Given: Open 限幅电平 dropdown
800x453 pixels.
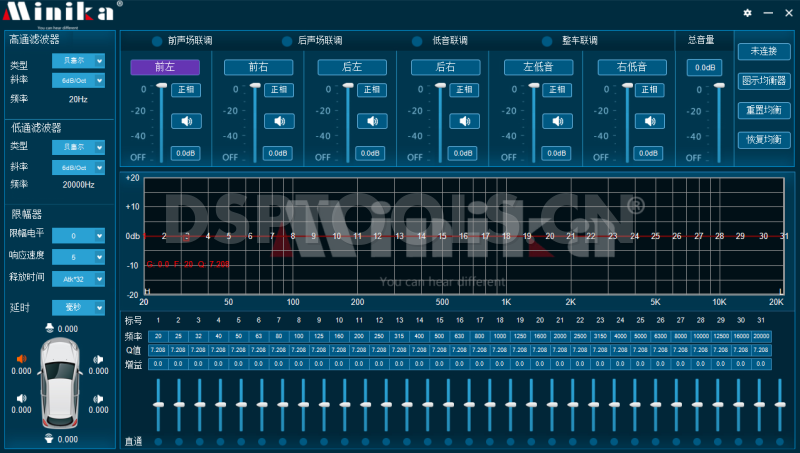Looking at the screenshot, I should click(79, 236).
